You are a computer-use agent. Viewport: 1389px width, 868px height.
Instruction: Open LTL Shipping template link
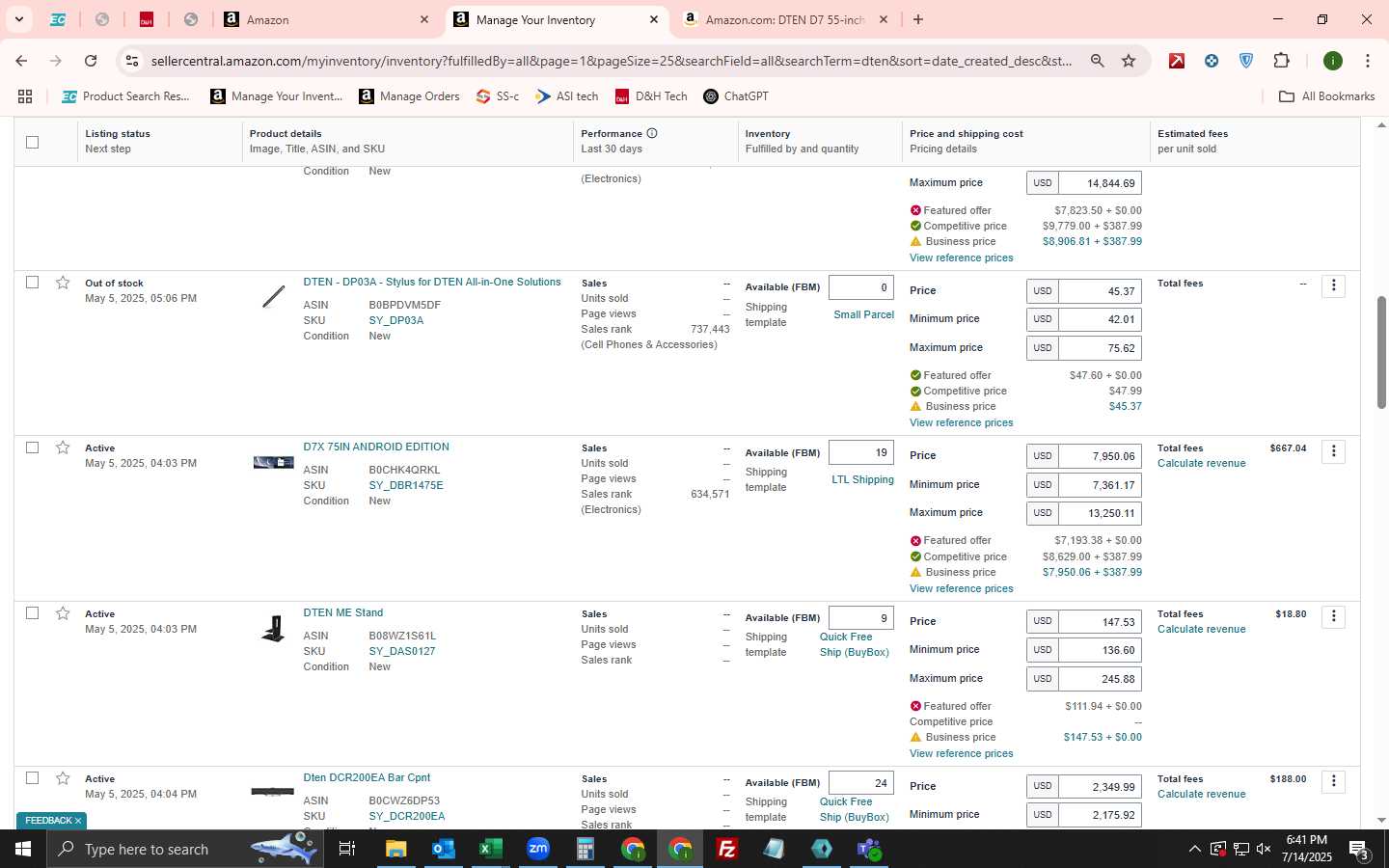click(862, 479)
